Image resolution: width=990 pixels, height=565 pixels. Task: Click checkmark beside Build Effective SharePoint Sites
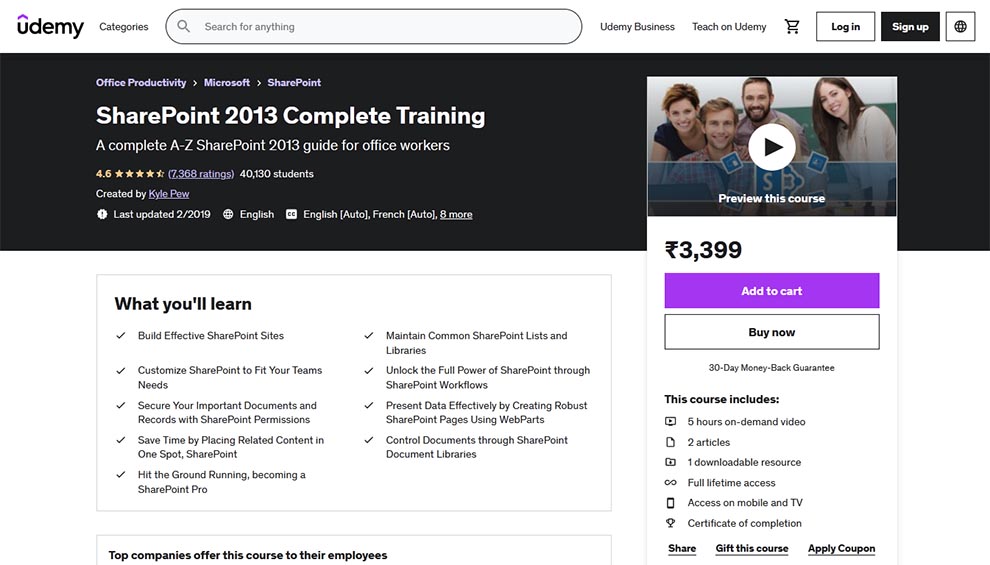[x=121, y=336]
